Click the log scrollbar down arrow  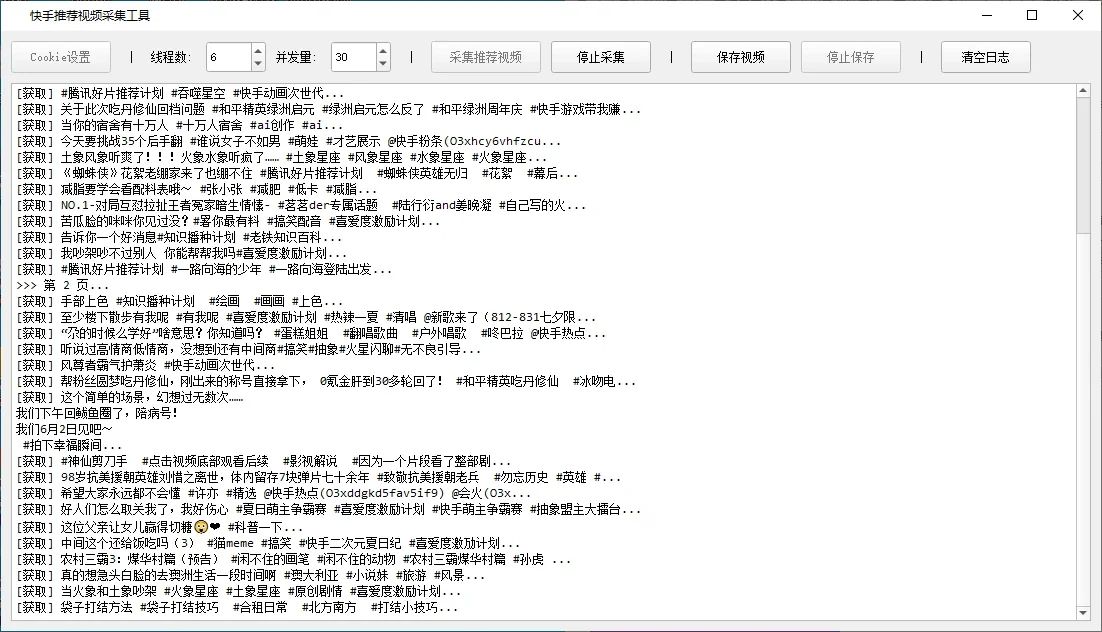pyautogui.click(x=1083, y=613)
